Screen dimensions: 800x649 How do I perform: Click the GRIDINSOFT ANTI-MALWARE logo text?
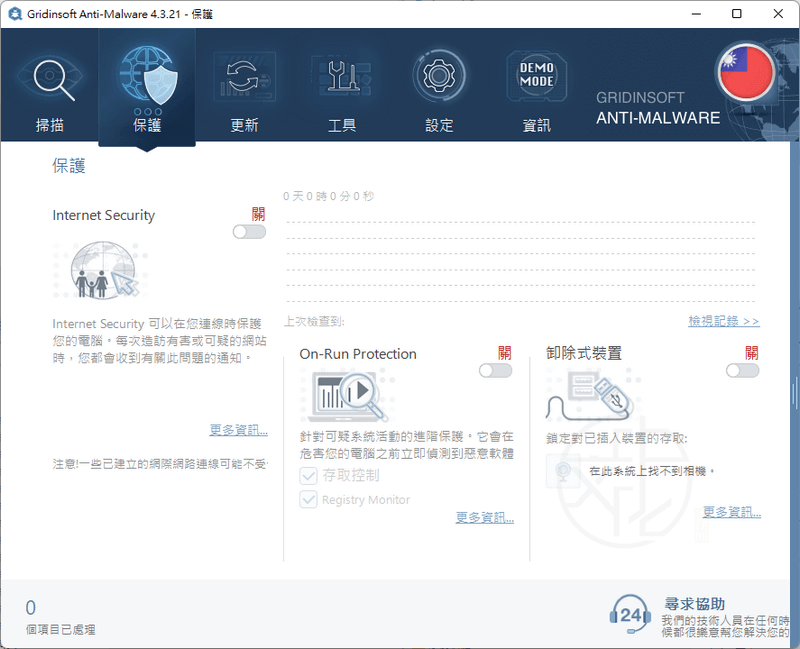tap(658, 108)
